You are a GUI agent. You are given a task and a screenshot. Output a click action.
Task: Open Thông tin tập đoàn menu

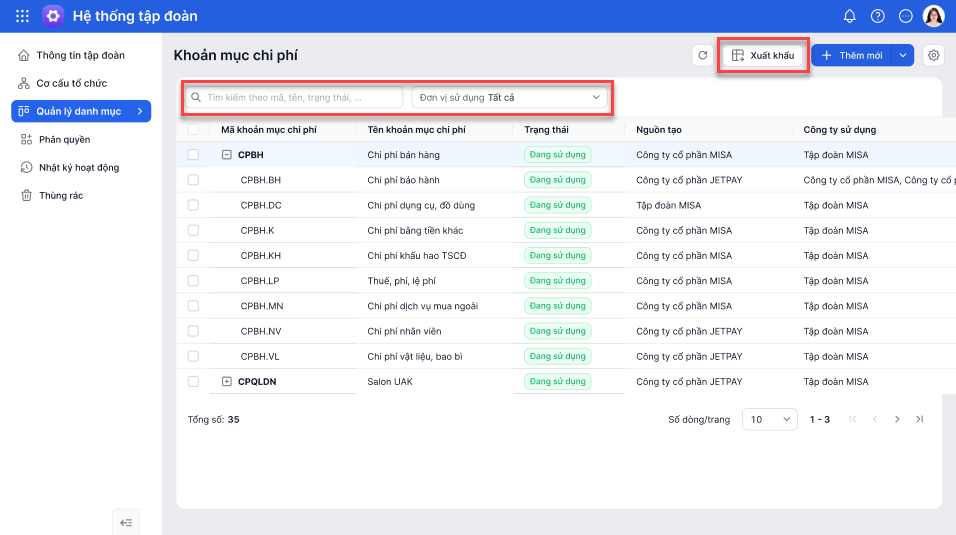[x=81, y=55]
